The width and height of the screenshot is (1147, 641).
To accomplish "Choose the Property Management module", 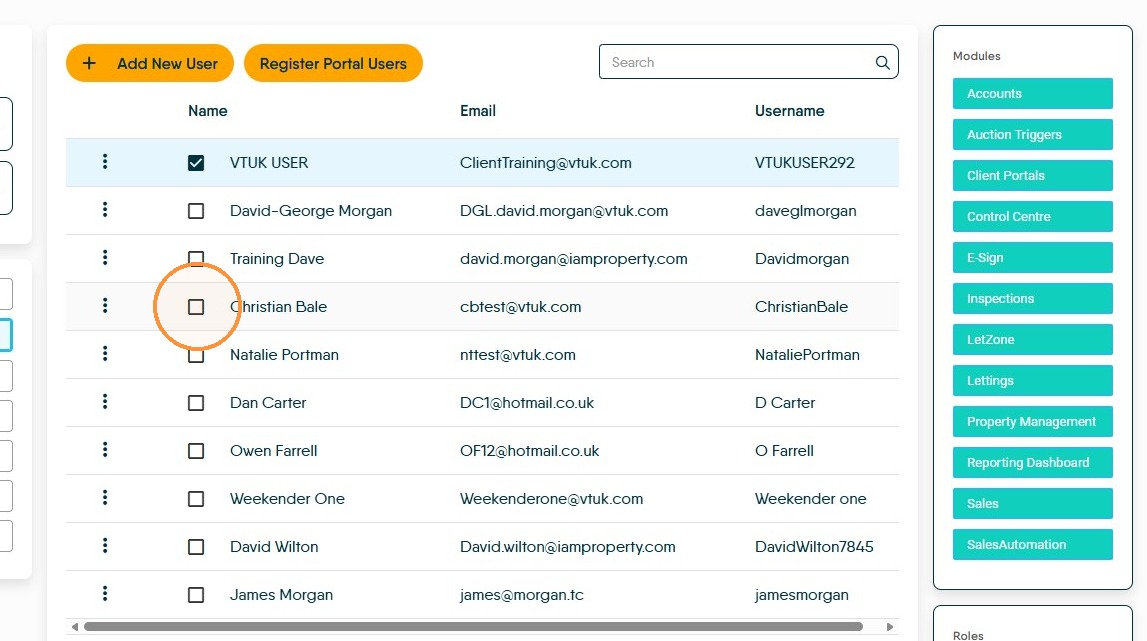I will point(1032,421).
